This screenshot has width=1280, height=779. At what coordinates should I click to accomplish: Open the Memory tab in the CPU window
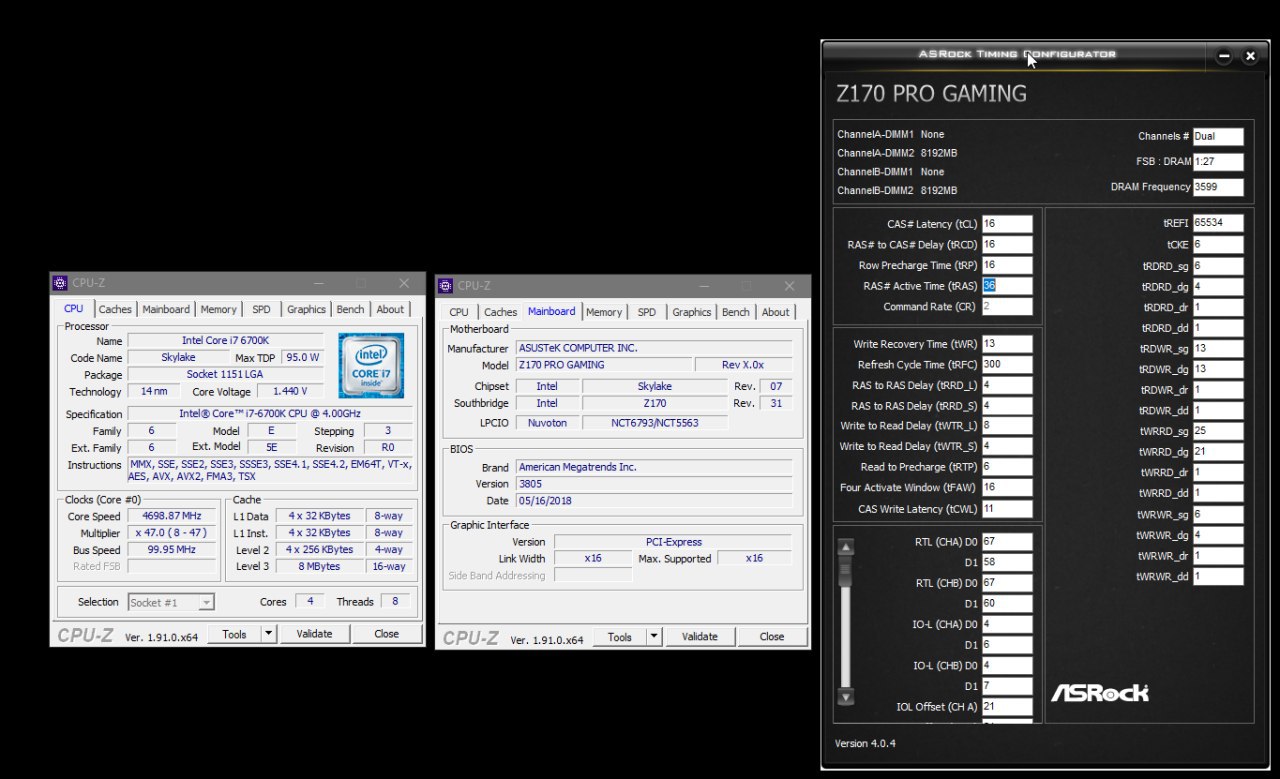218,309
